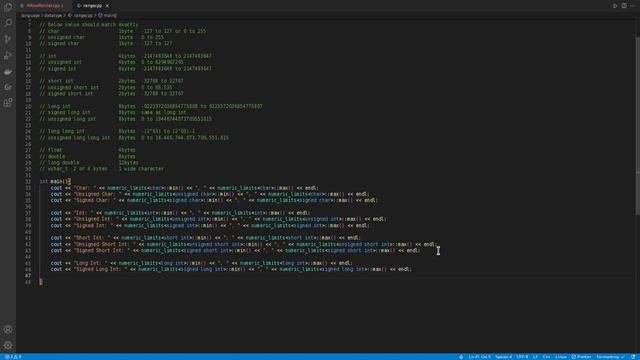Image resolution: width=640 pixels, height=360 pixels.
Task: Click the 'language' breadcrumb segment
Action: 31,16
